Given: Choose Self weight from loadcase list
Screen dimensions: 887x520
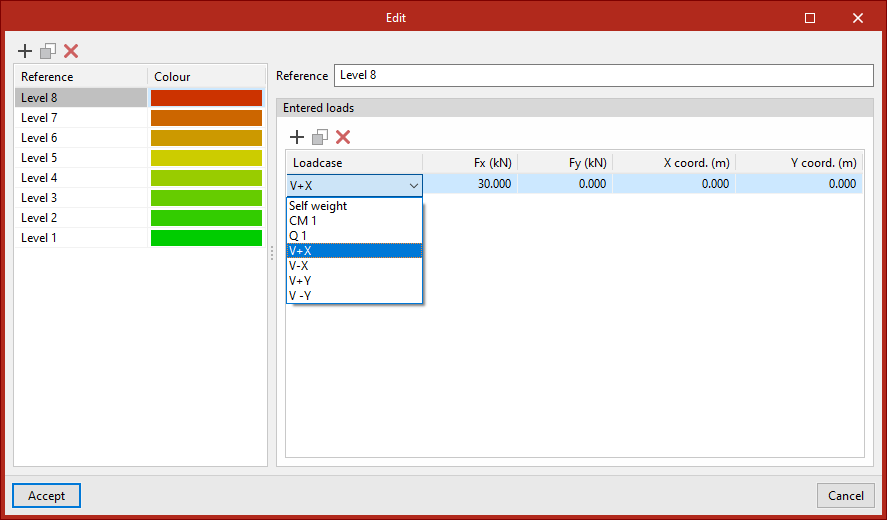Looking at the screenshot, I should pos(354,206).
